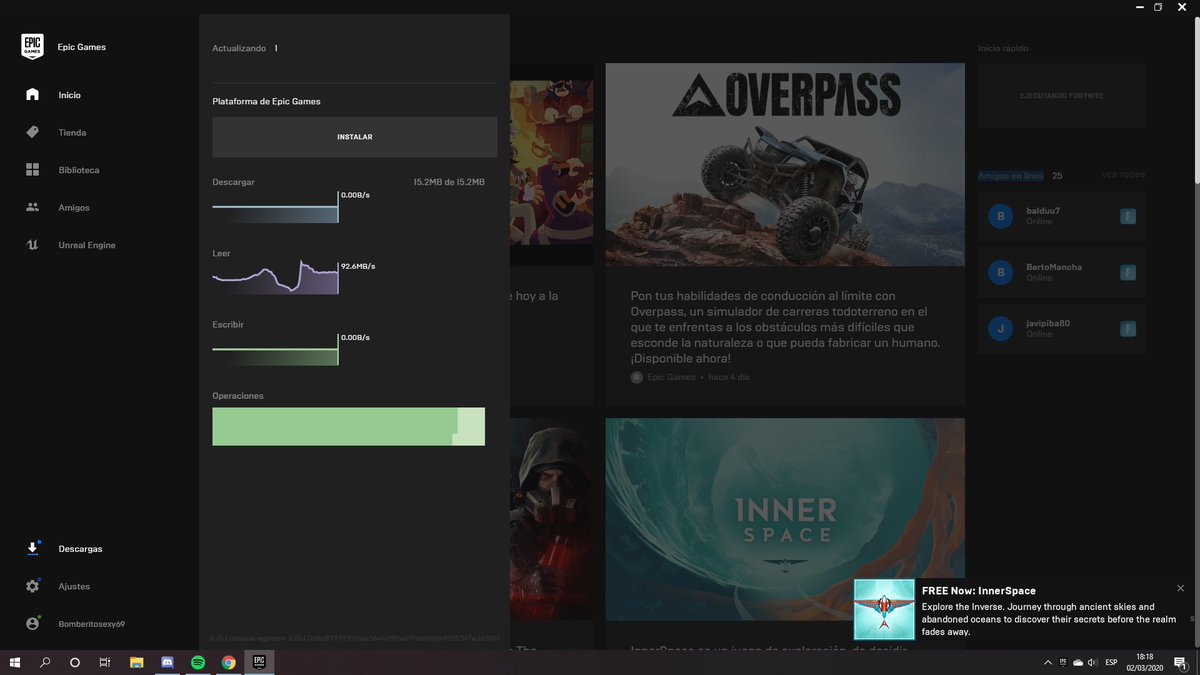This screenshot has width=1200, height=675.
Task: Open Windows search from the taskbar
Action: tap(45, 662)
